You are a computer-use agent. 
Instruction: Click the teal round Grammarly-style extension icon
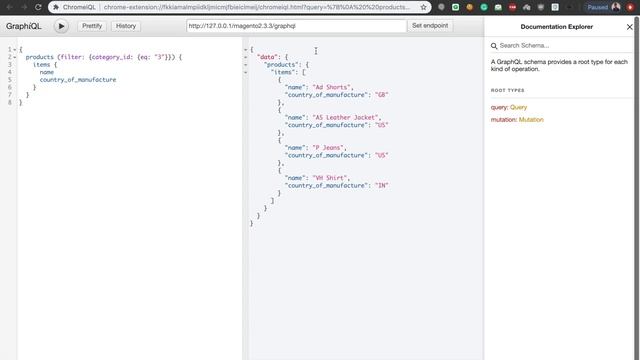[x=484, y=7]
